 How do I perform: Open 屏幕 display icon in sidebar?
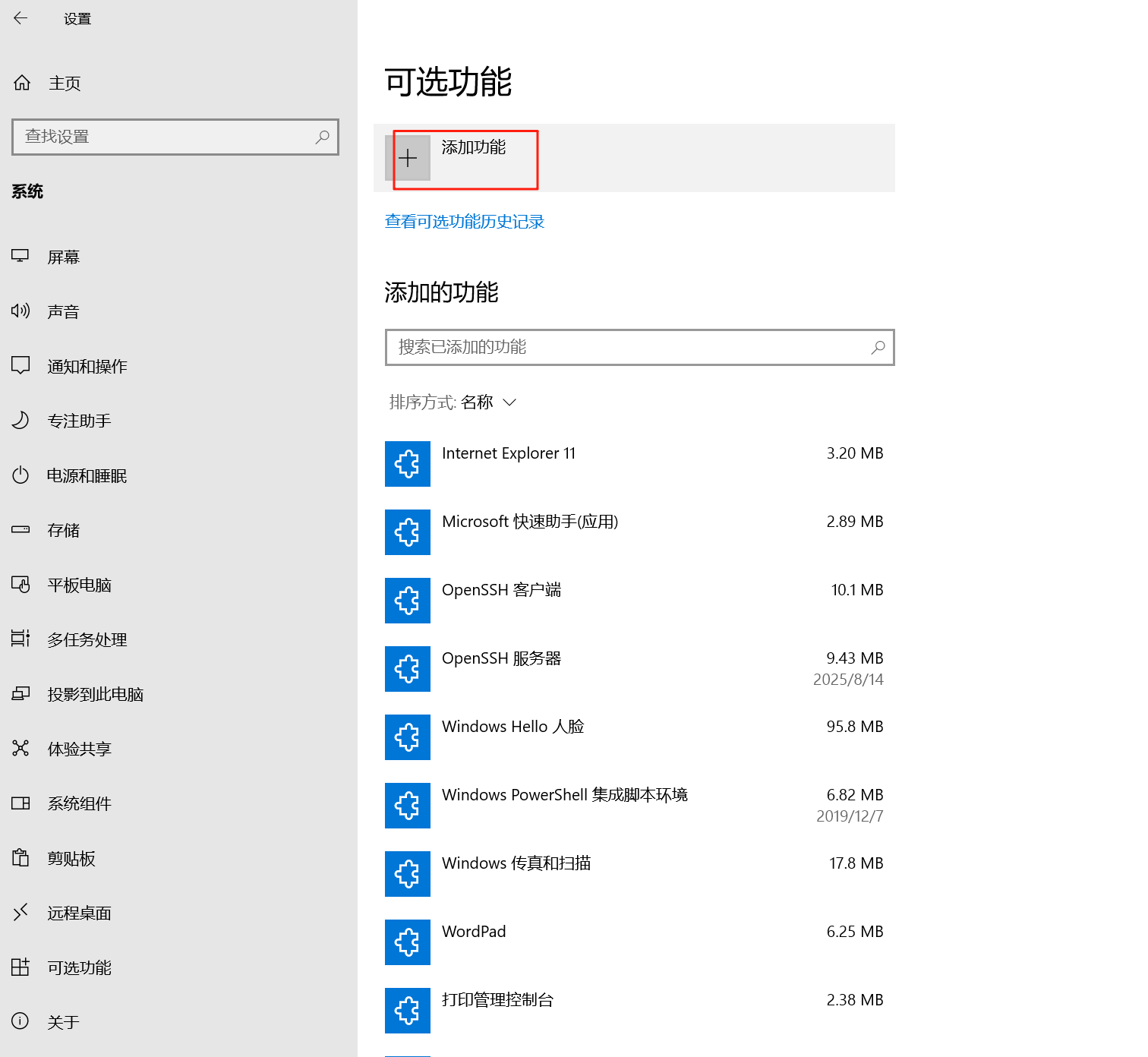(x=20, y=257)
